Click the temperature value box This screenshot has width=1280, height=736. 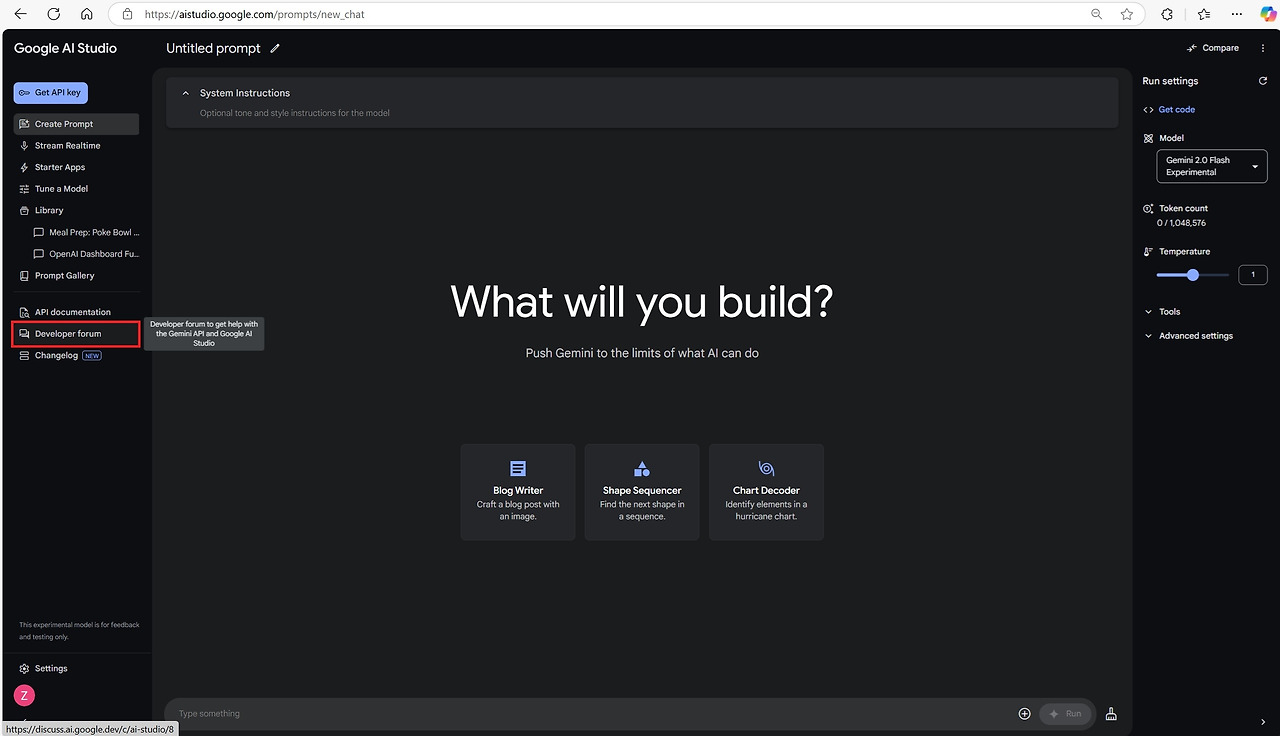click(1252, 275)
